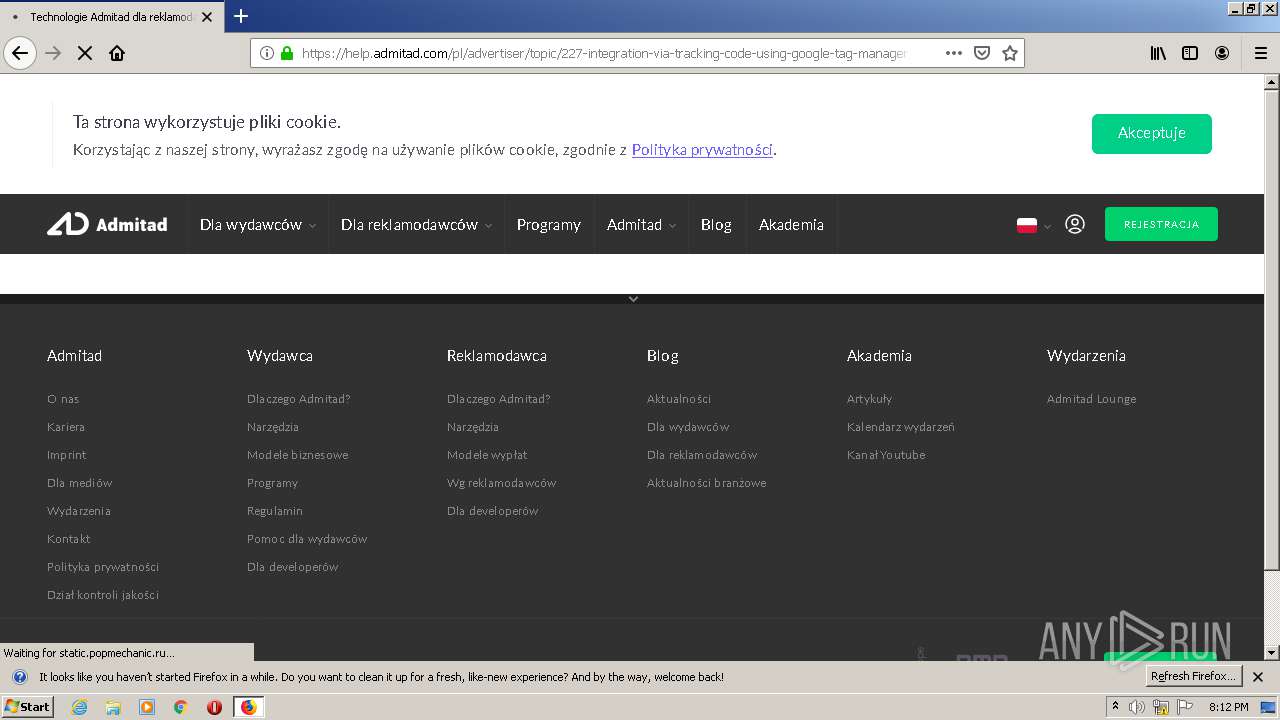
Task: Click Refresh Firefox button
Action: click(x=1193, y=676)
